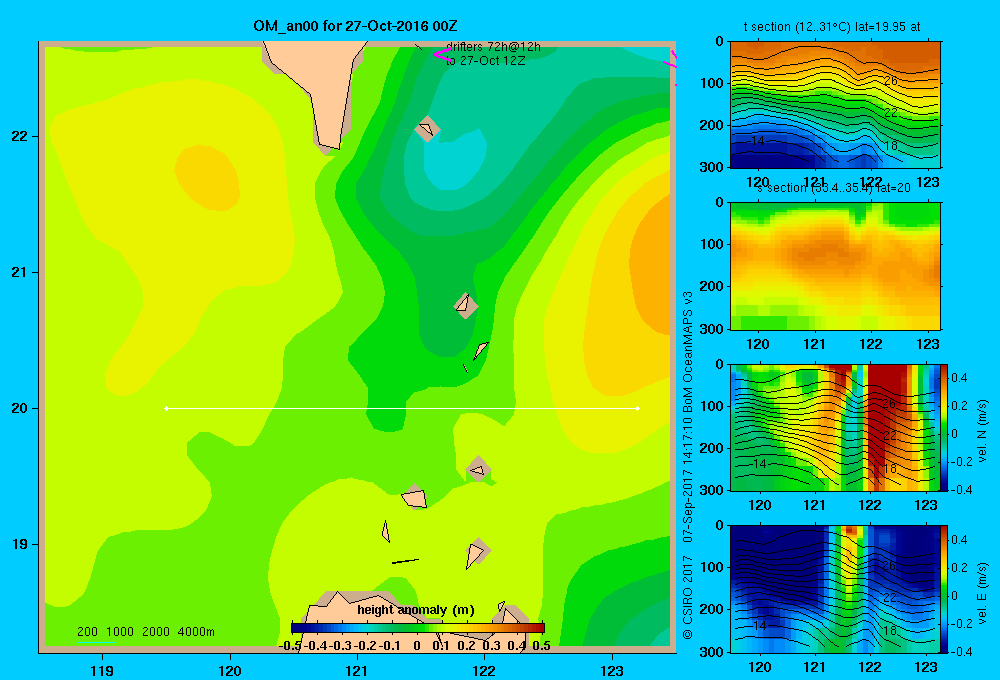Click longitude label 123 on main map
The image size is (1000, 680).
[x=612, y=670]
